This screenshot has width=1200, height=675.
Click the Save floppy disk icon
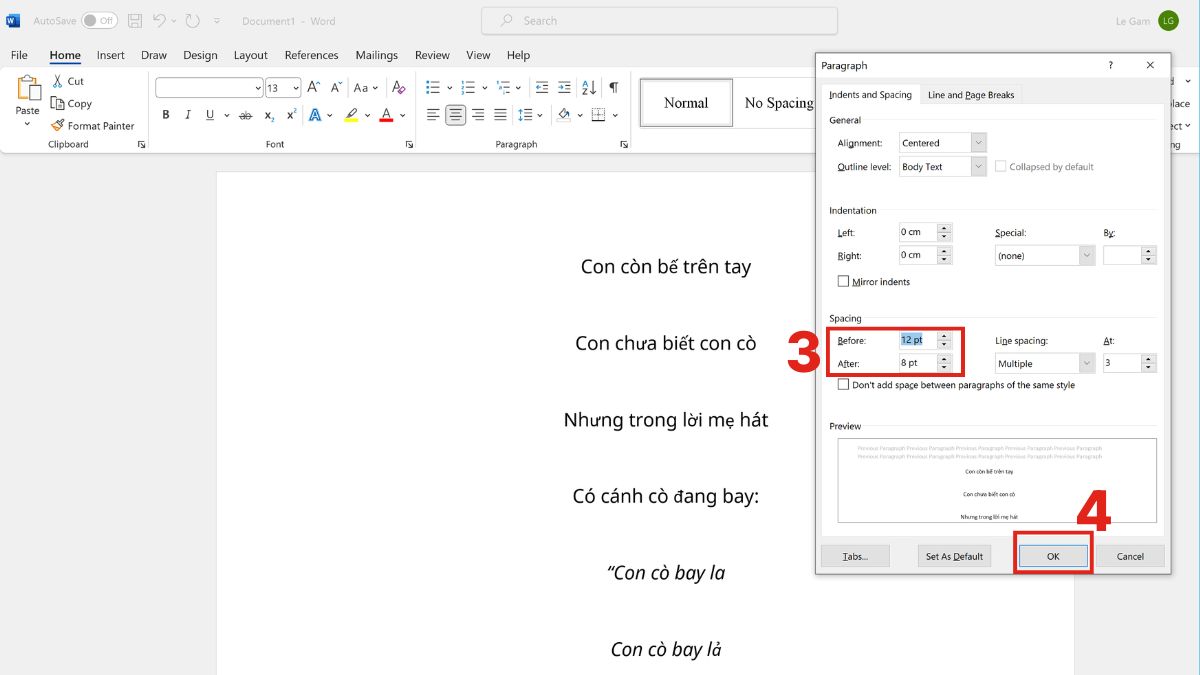tap(135, 20)
